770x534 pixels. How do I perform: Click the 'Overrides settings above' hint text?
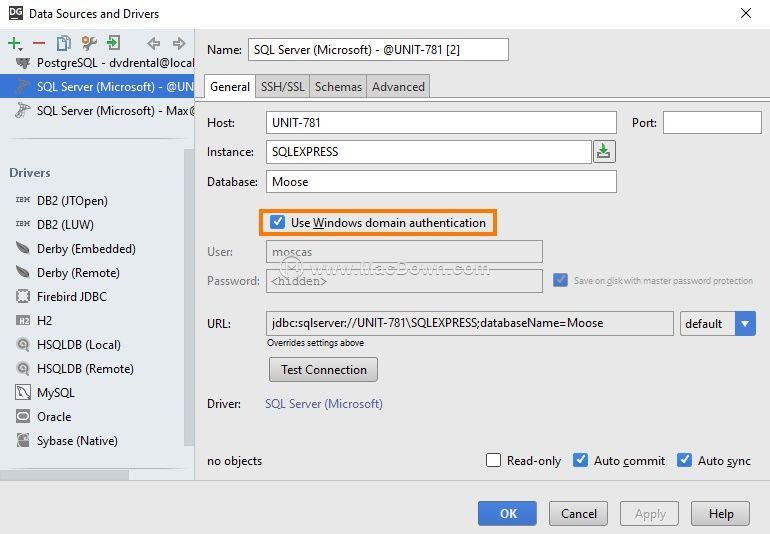pyautogui.click(x=315, y=343)
